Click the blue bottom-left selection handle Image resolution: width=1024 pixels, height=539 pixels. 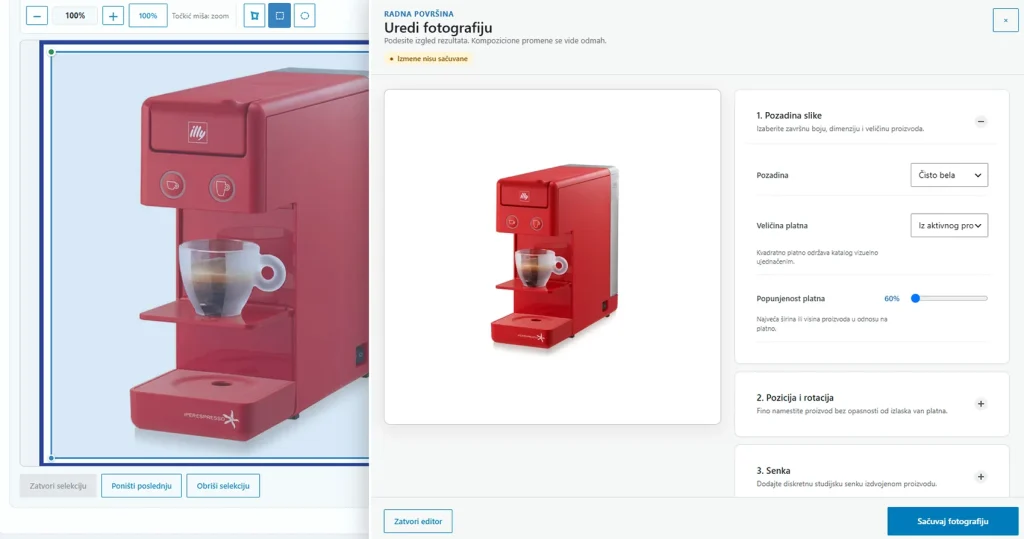click(51, 458)
